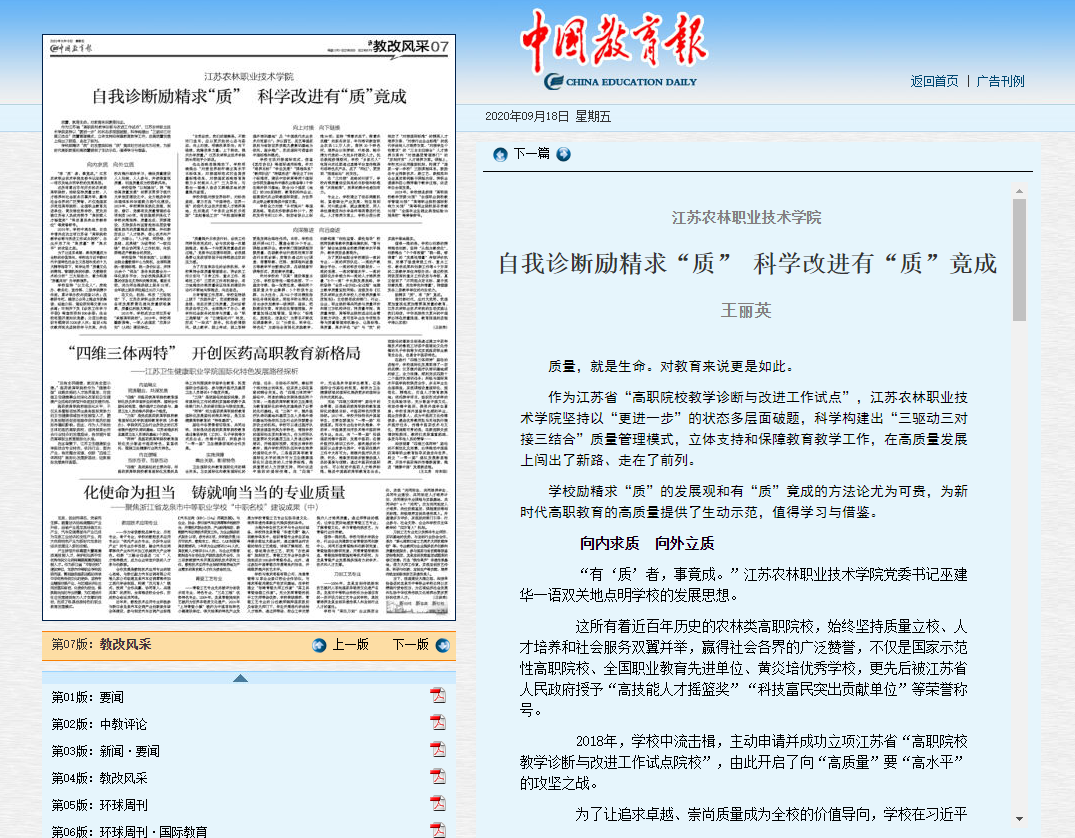The width and height of the screenshot is (1075, 838).
Task: Go to 返回首页 link
Action: point(934,81)
